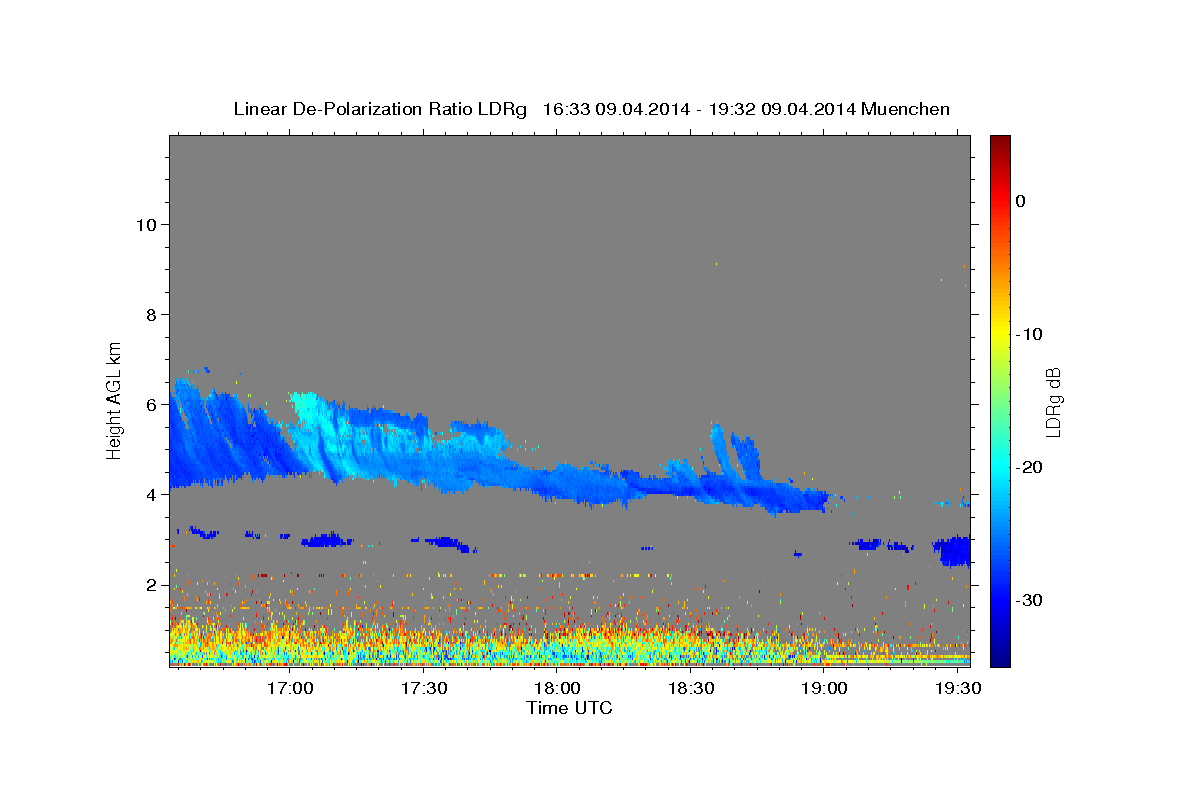Click the height tick label 4
This screenshot has height=800, width=1200.
pos(152,494)
